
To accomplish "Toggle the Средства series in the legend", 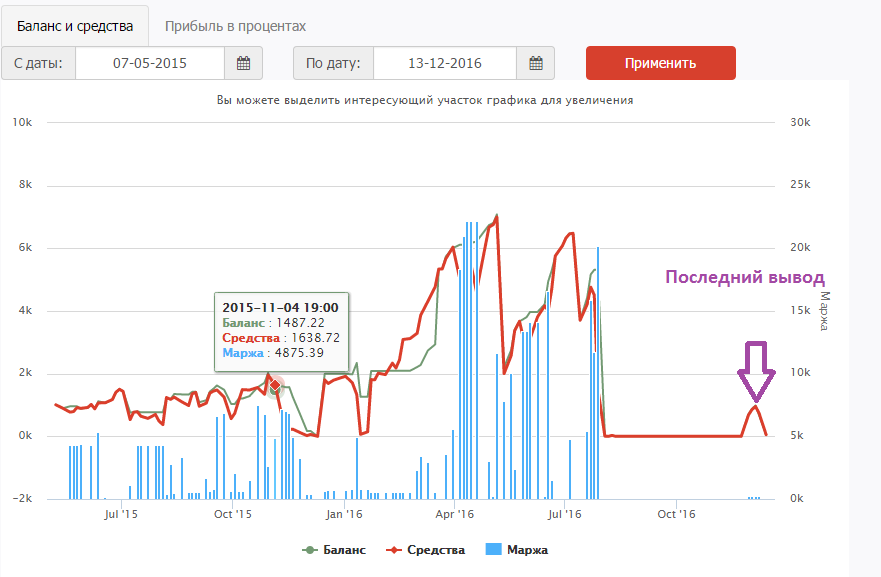I will coord(425,550).
